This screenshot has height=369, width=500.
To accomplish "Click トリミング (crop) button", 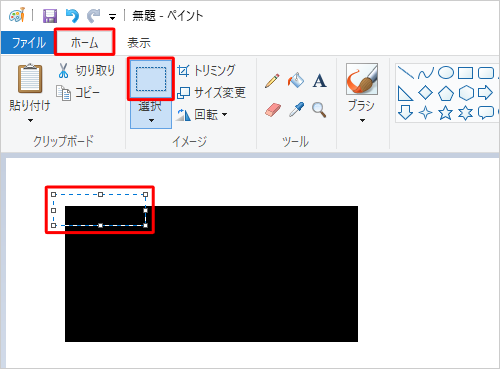I will click(x=206, y=70).
